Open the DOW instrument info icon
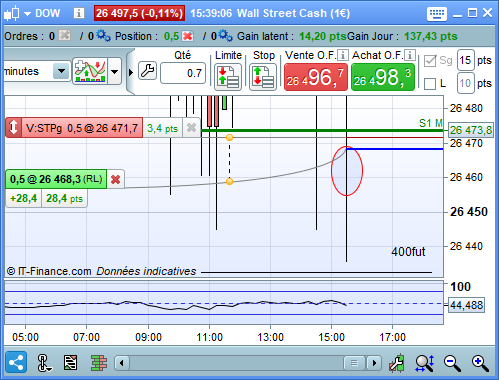The image size is (499, 380). [x=79, y=13]
